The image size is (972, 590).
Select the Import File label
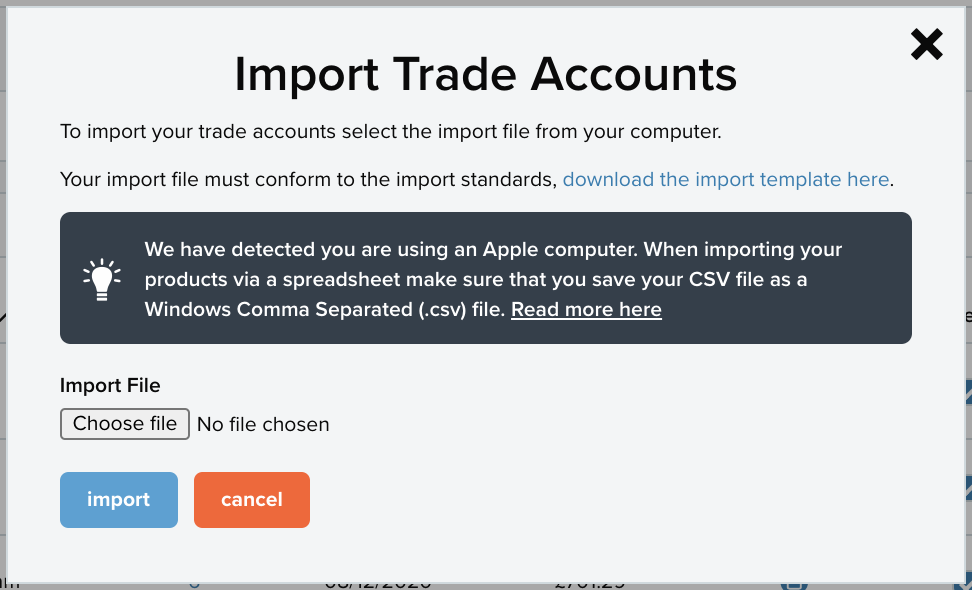(x=110, y=385)
